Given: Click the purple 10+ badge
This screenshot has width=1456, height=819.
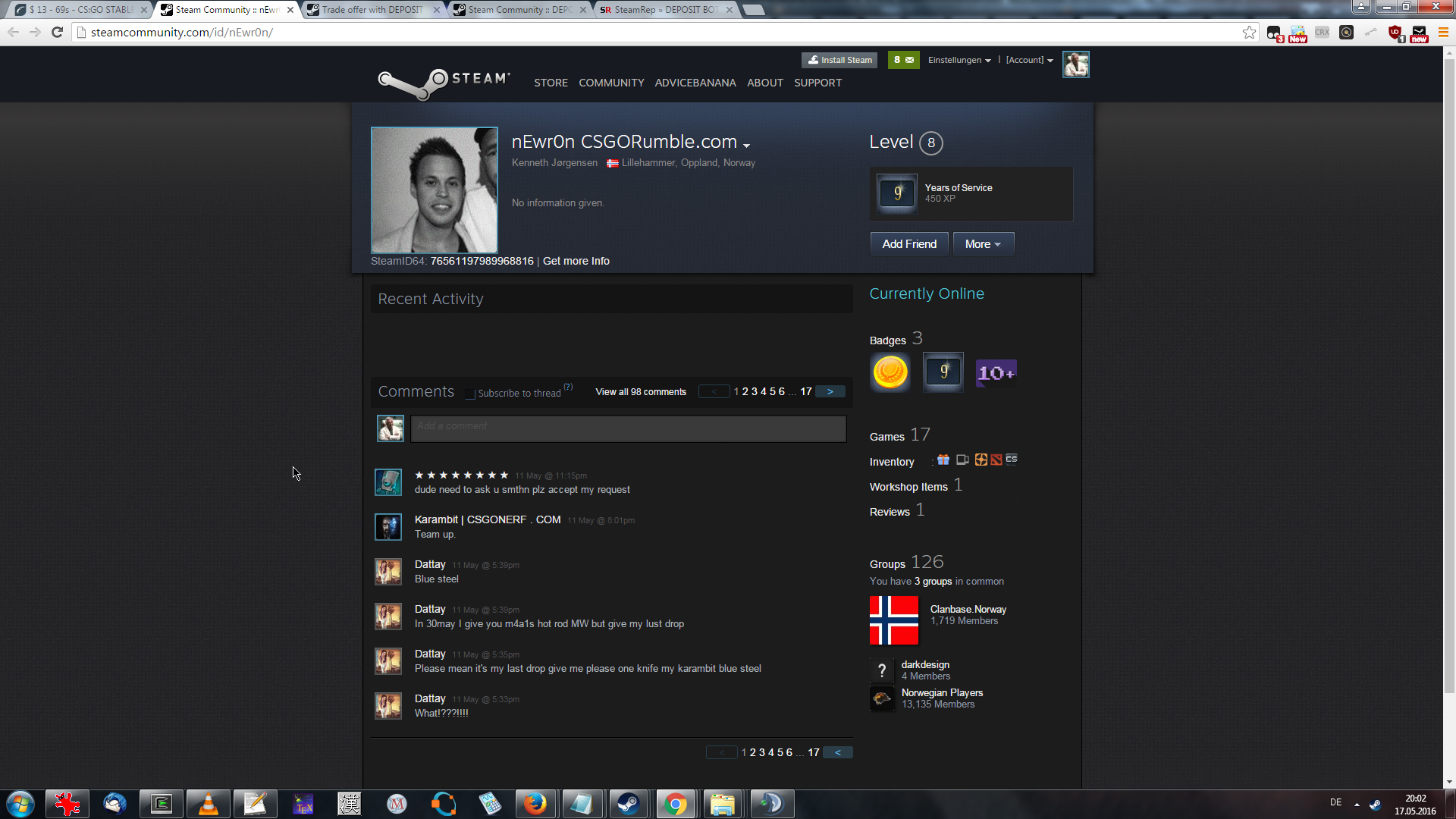Looking at the screenshot, I should [x=996, y=372].
